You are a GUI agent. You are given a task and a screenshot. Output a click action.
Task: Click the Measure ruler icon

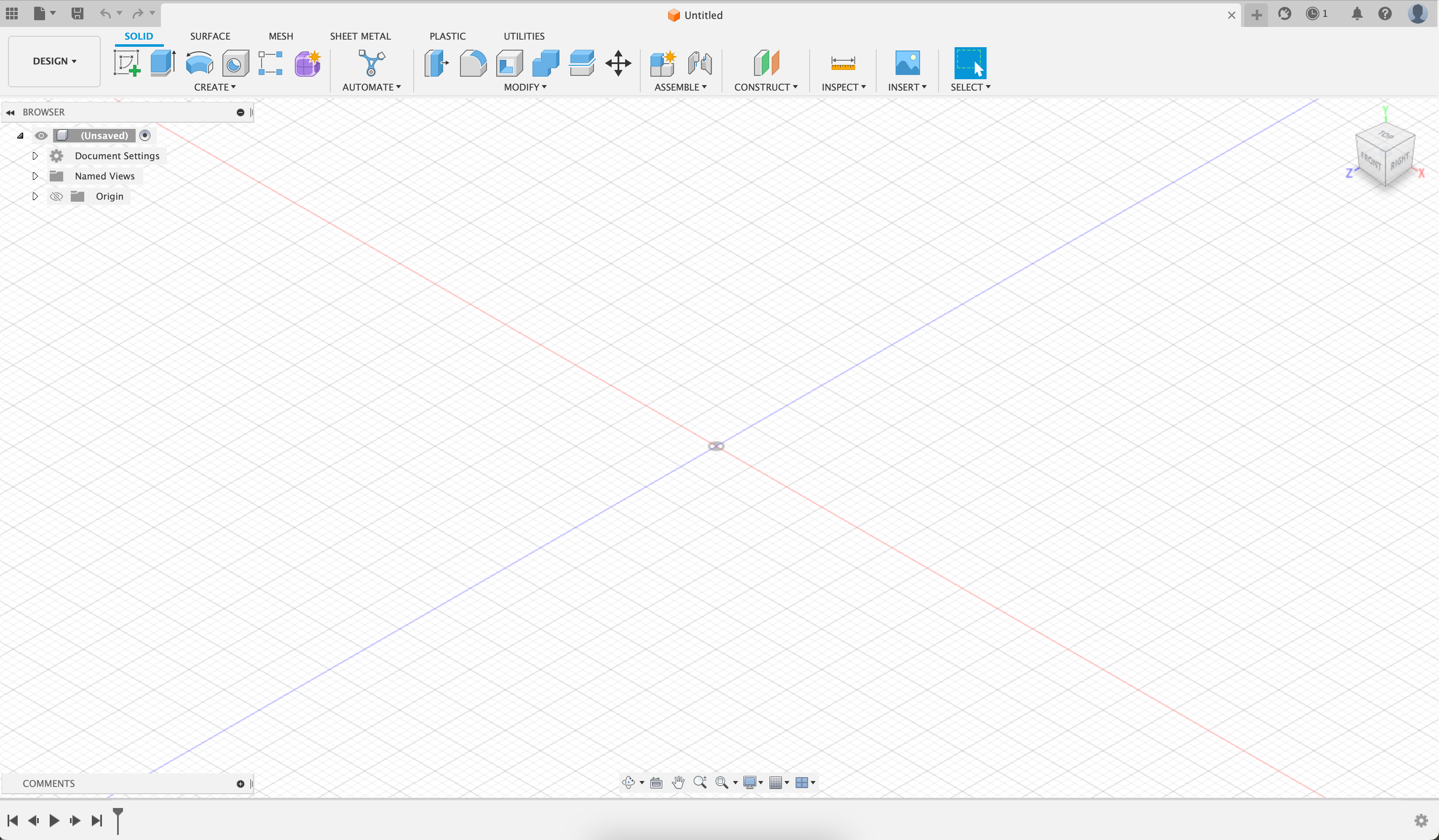coord(843,63)
